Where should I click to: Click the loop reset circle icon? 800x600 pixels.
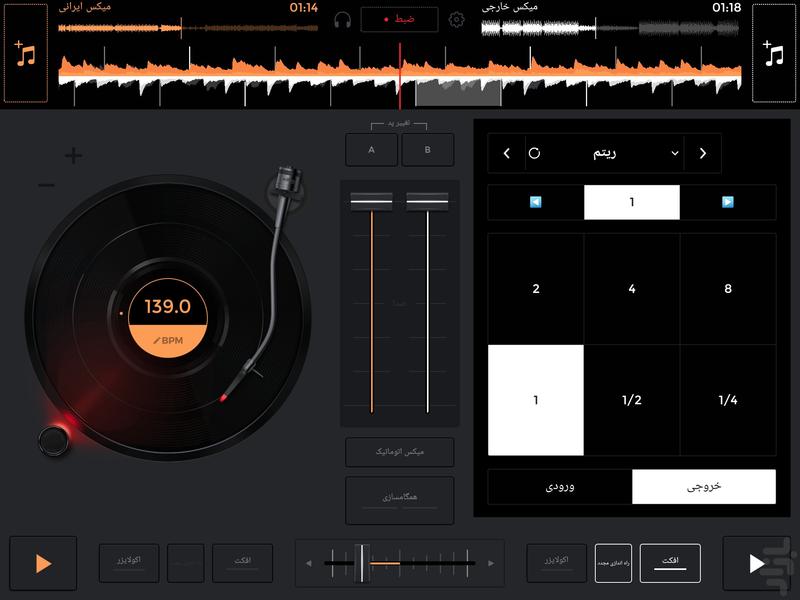click(x=534, y=153)
